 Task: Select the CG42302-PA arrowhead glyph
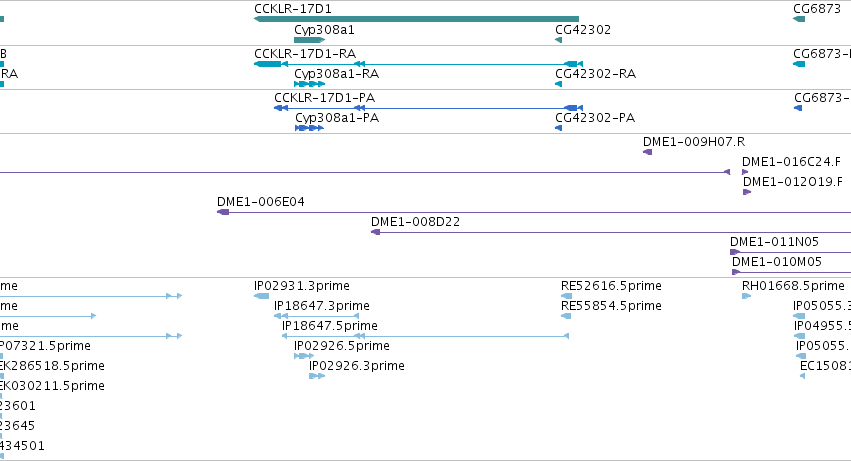(x=558, y=128)
